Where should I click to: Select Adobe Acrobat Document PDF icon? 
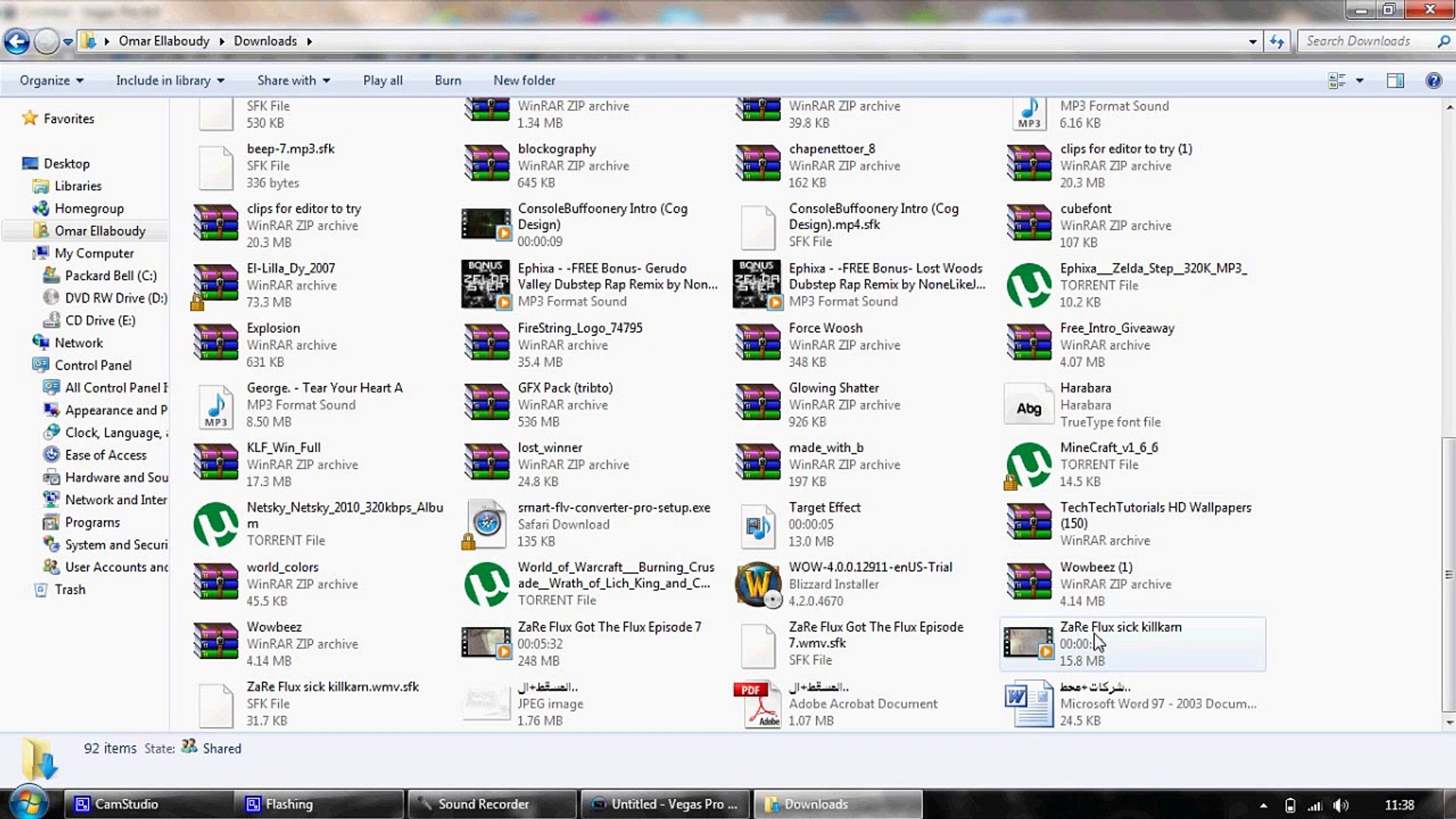coord(758,704)
